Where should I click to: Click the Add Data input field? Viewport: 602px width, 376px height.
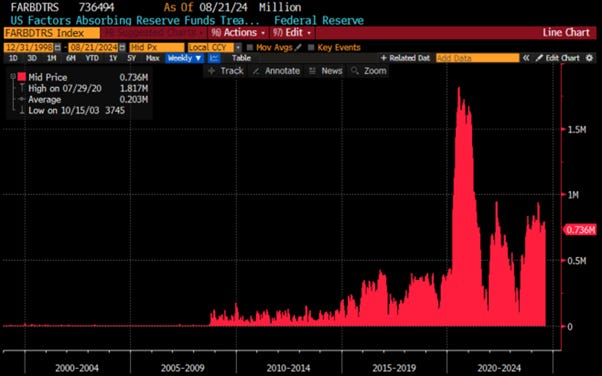click(478, 58)
